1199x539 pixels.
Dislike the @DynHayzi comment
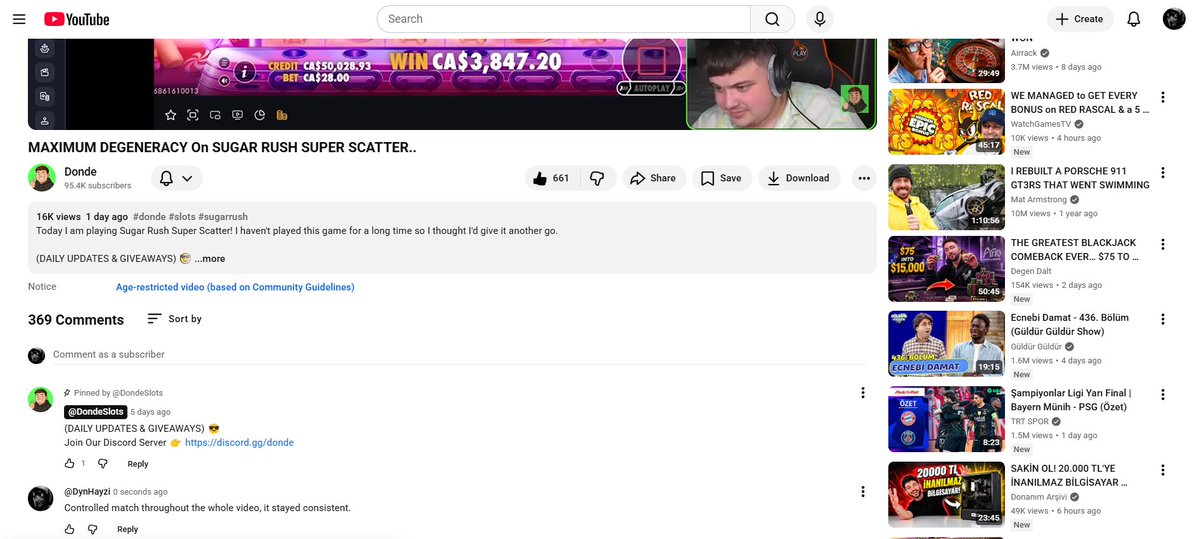[93, 529]
